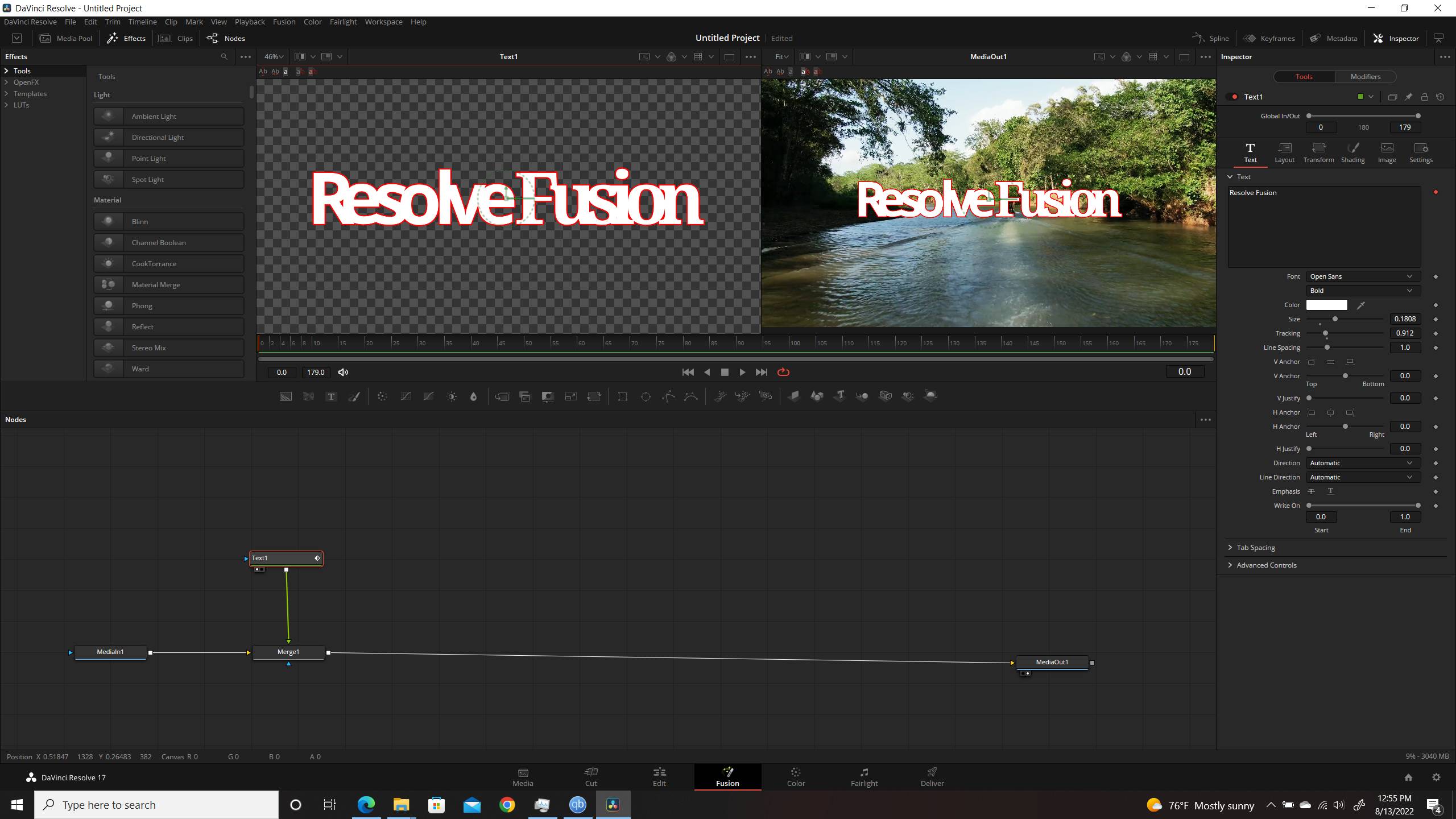
Task: Add a Paint tool from the toolbar
Action: click(x=354, y=396)
